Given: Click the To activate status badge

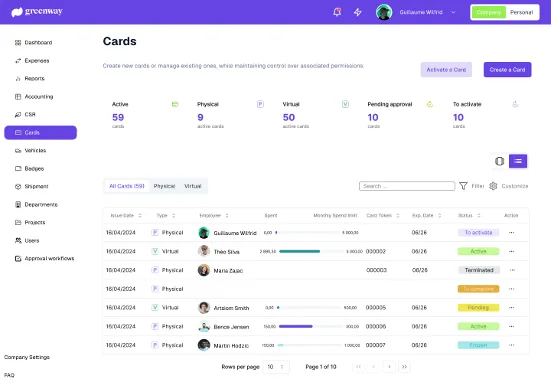Looking at the screenshot, I should coord(478,233).
